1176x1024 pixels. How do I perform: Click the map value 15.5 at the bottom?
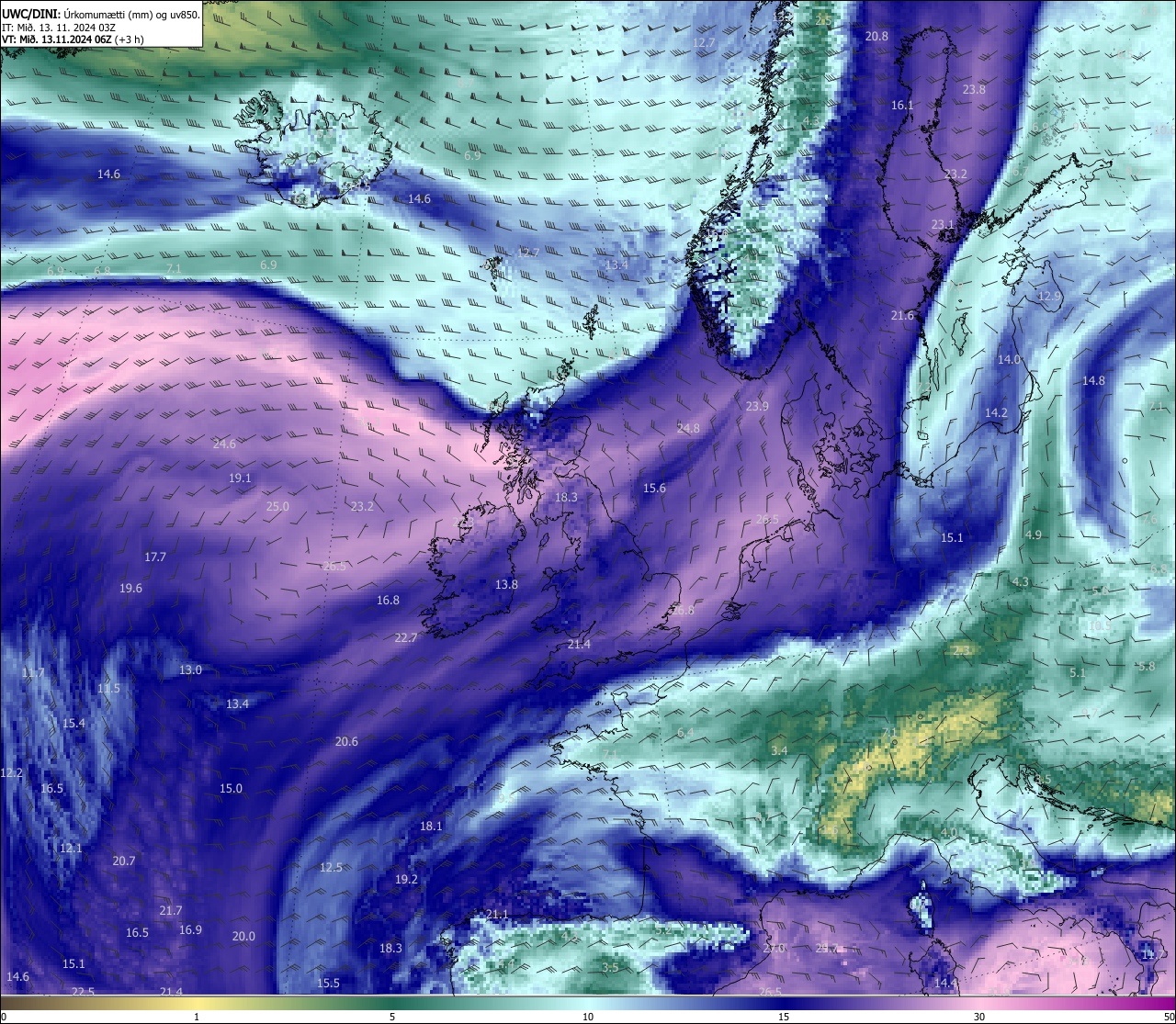pyautogui.click(x=328, y=984)
